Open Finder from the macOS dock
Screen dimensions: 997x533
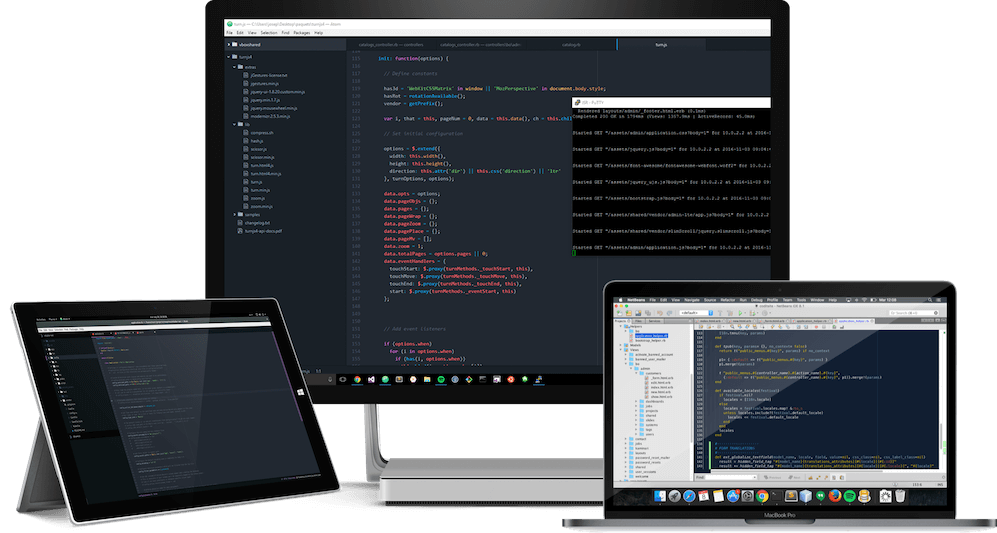pyautogui.click(x=659, y=496)
